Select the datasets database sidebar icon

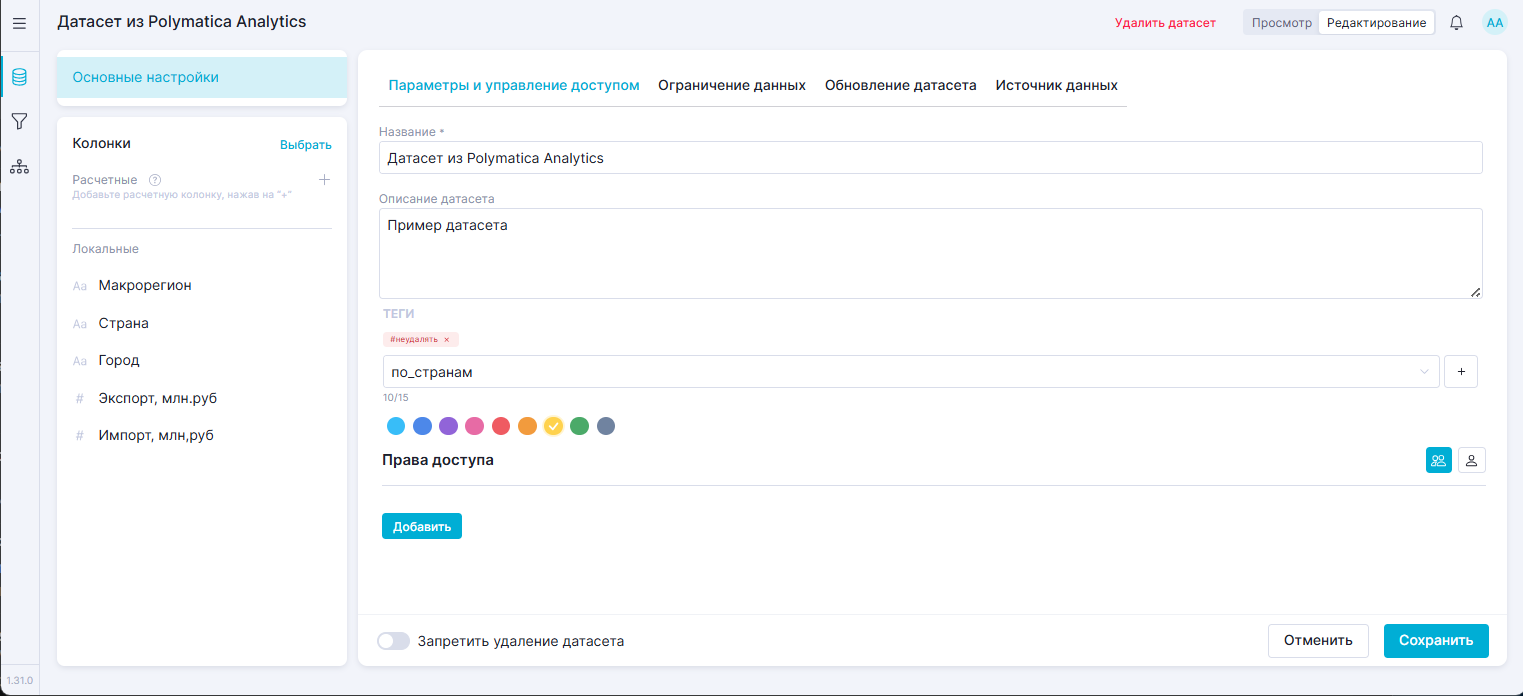point(19,77)
